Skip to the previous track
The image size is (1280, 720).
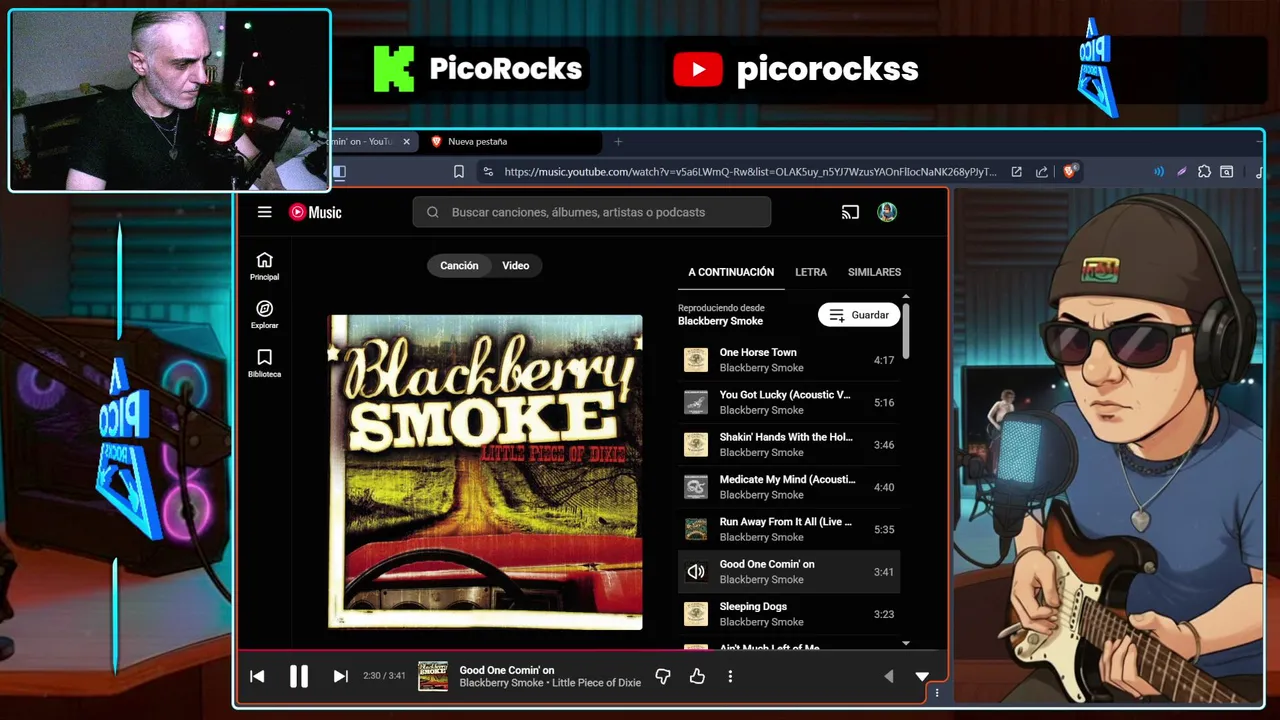(257, 676)
